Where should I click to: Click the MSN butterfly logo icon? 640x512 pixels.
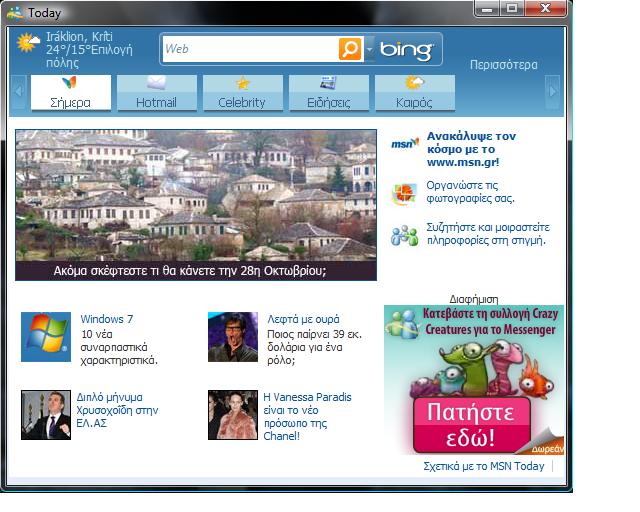tap(405, 143)
